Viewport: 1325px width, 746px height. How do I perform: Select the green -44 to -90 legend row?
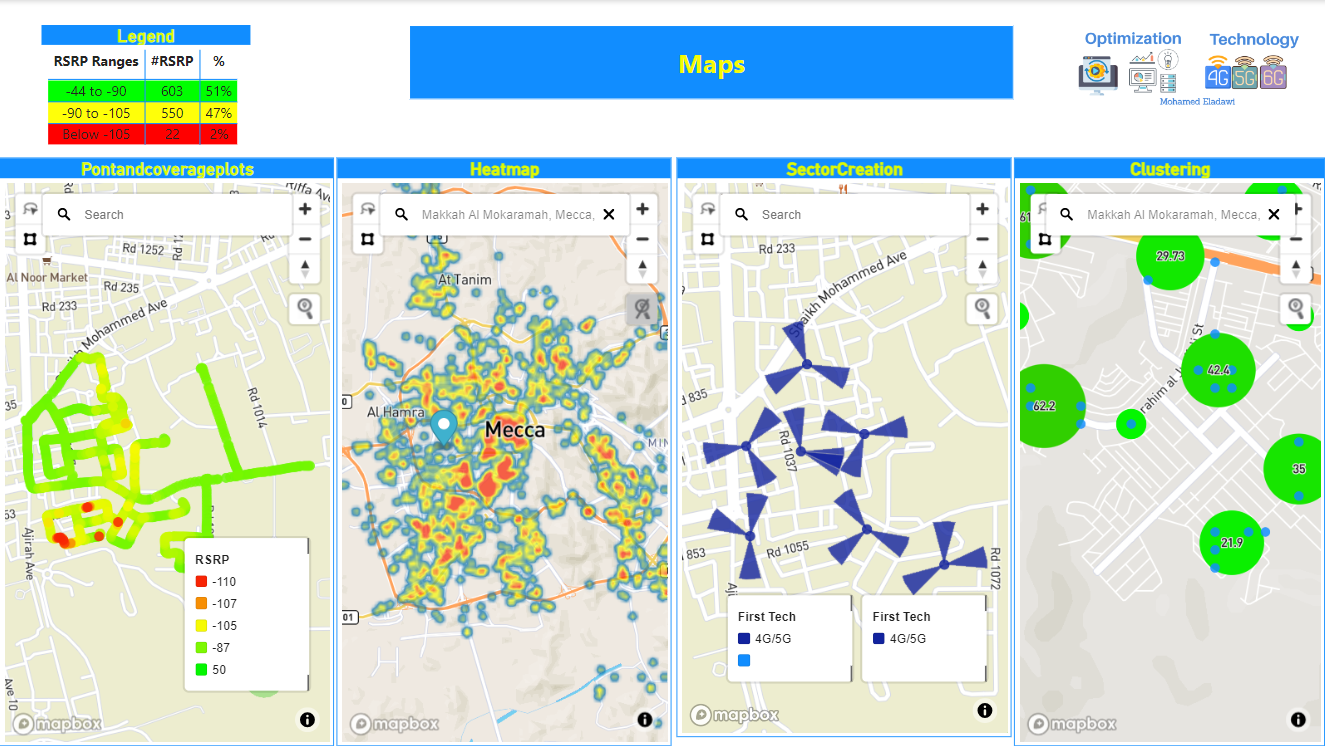[x=142, y=90]
